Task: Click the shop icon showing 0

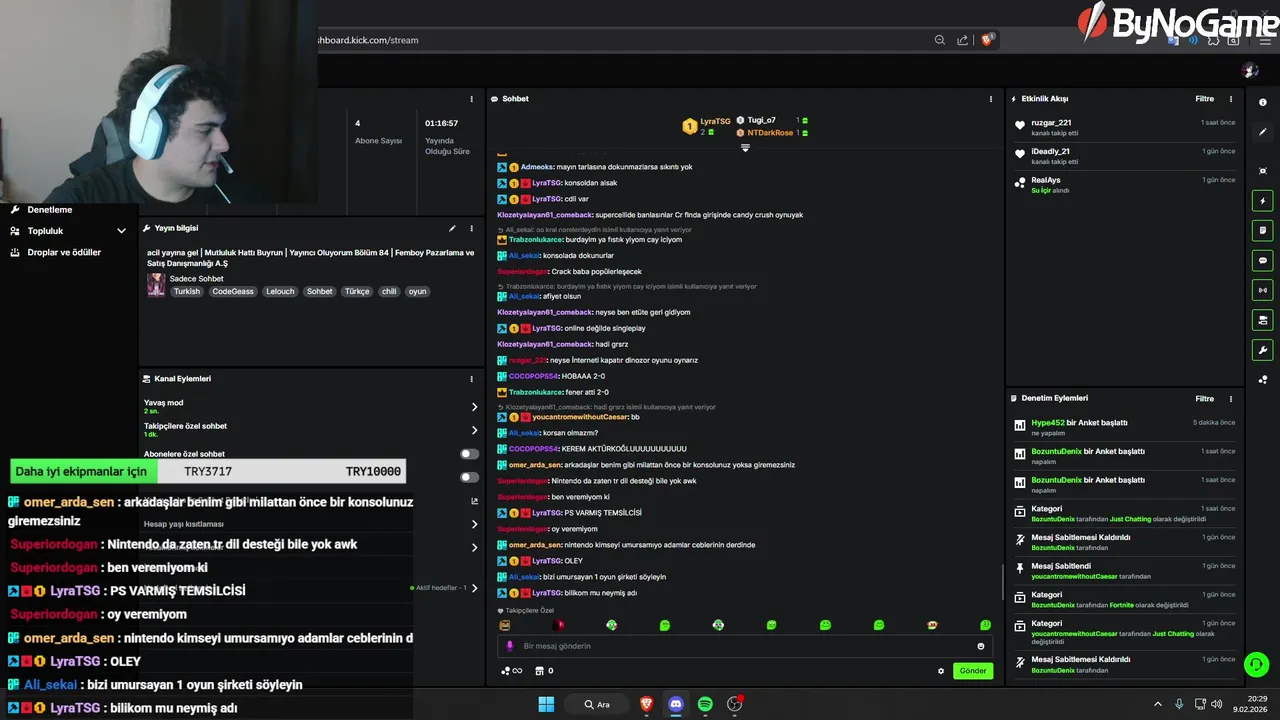Action: [544, 671]
